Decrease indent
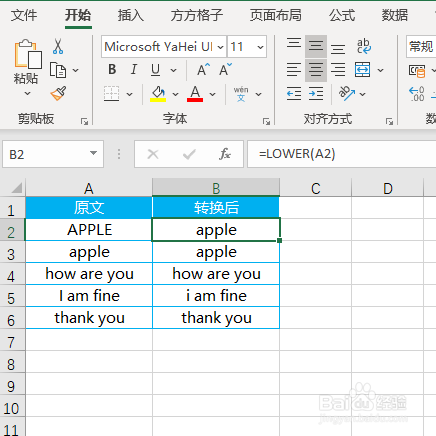Image resolution: width=436 pixels, height=436 pixels. tap(294, 94)
